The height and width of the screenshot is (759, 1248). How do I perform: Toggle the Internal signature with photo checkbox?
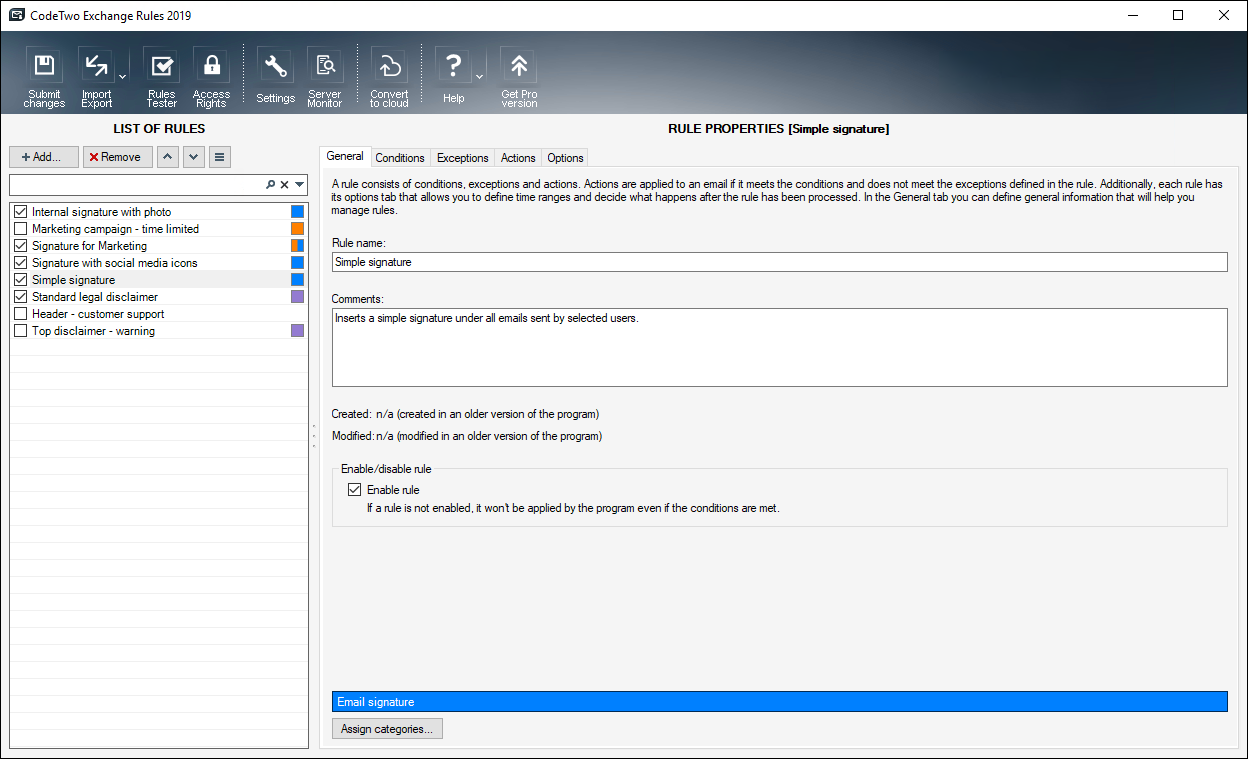point(20,212)
